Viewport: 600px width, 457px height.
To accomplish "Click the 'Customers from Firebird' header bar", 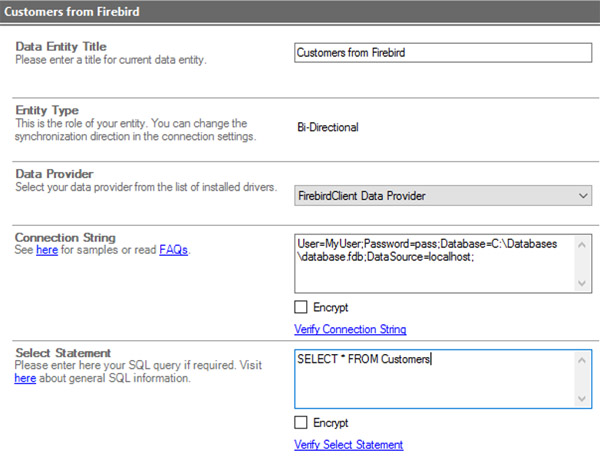I will pos(300,10).
